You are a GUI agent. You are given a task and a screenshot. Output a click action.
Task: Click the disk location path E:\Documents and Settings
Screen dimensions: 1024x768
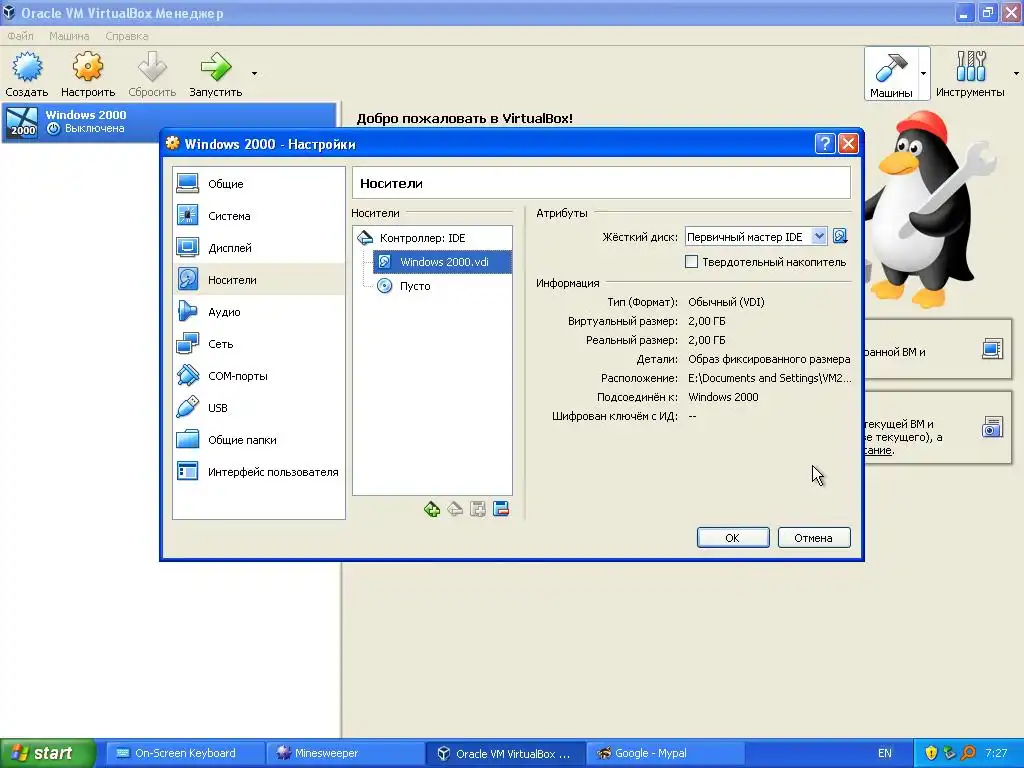769,378
